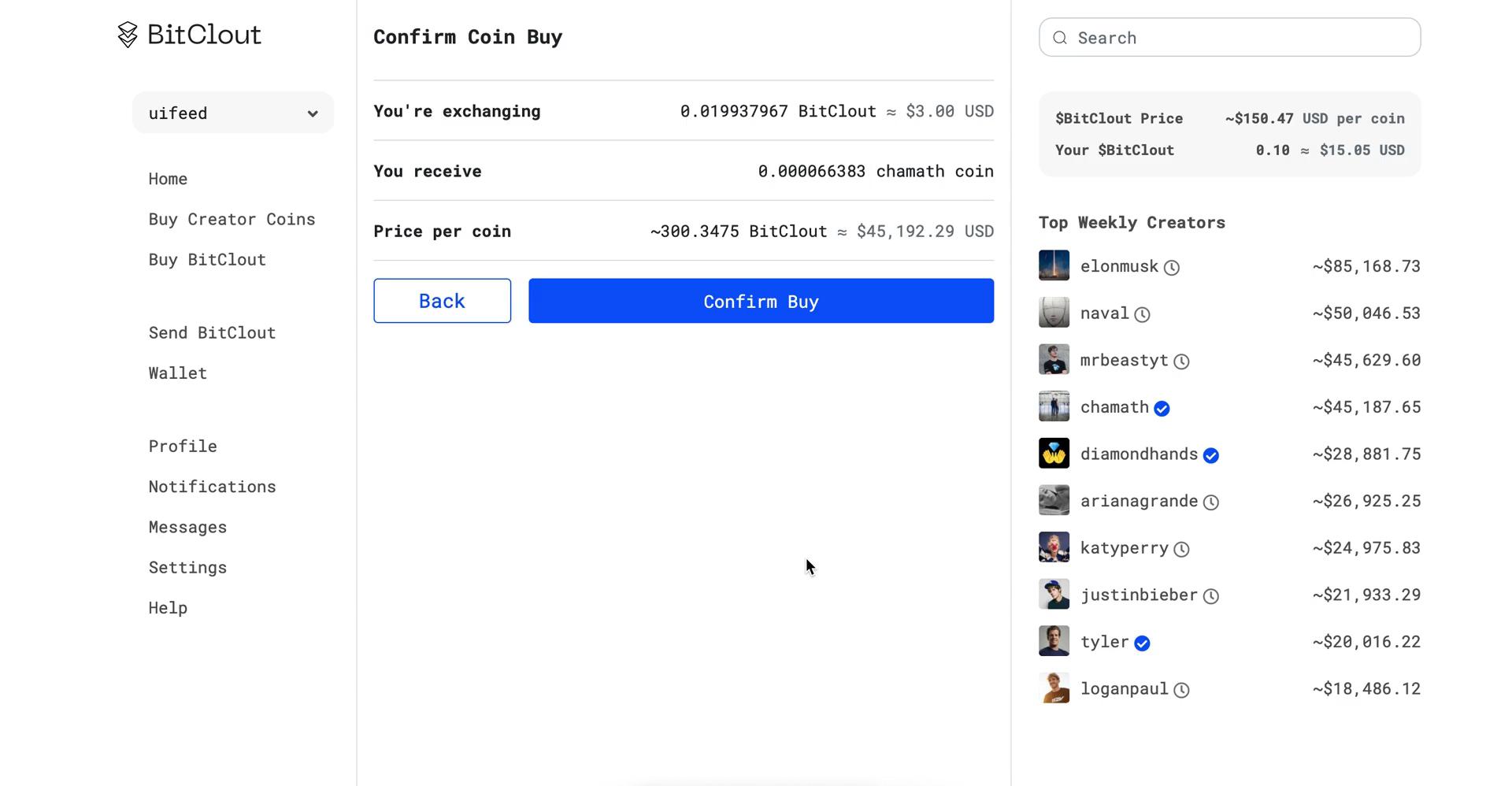Open mrbeastyt's profile thumbnail
1512x786 pixels.
[1054, 360]
